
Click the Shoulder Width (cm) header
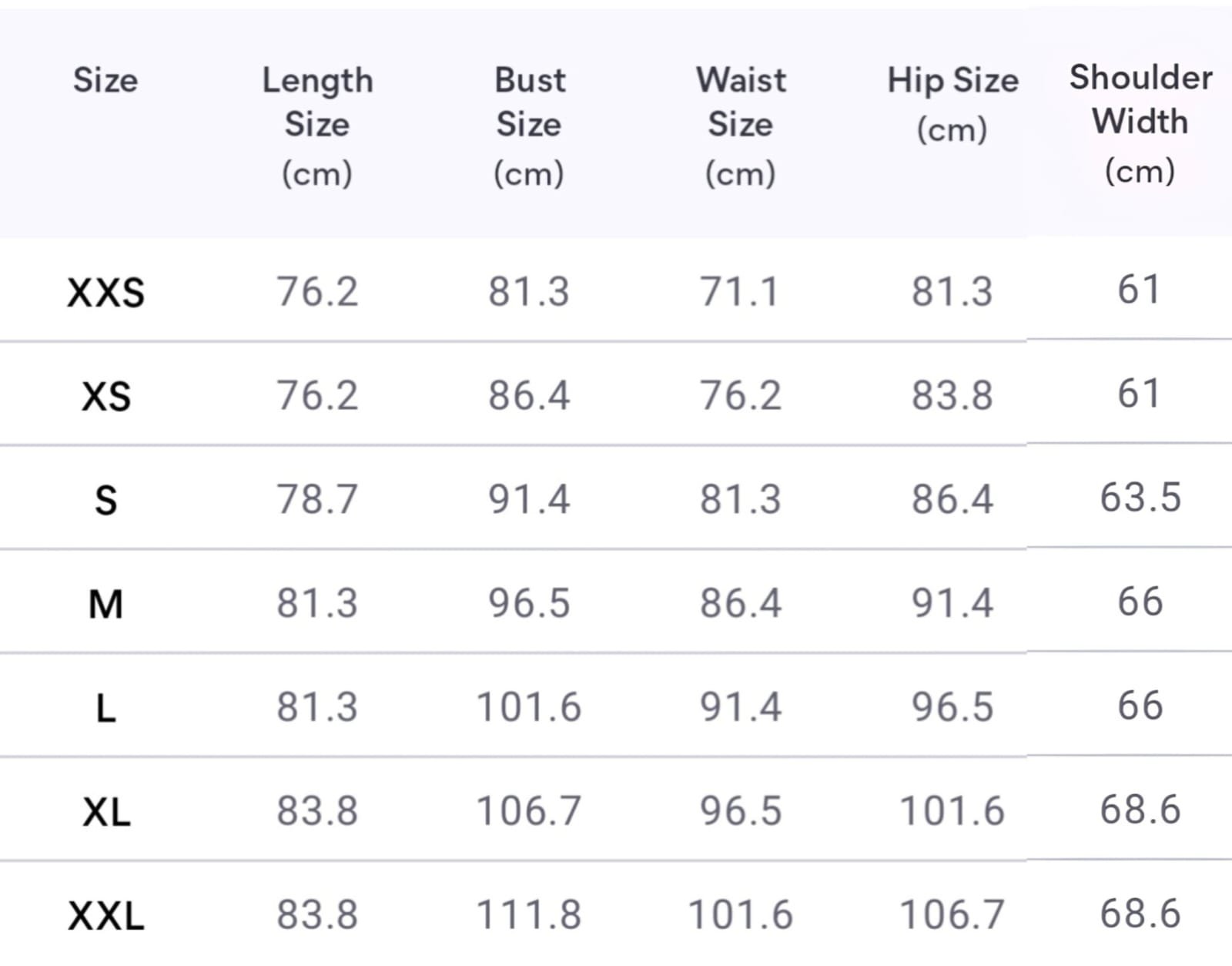(x=1140, y=122)
